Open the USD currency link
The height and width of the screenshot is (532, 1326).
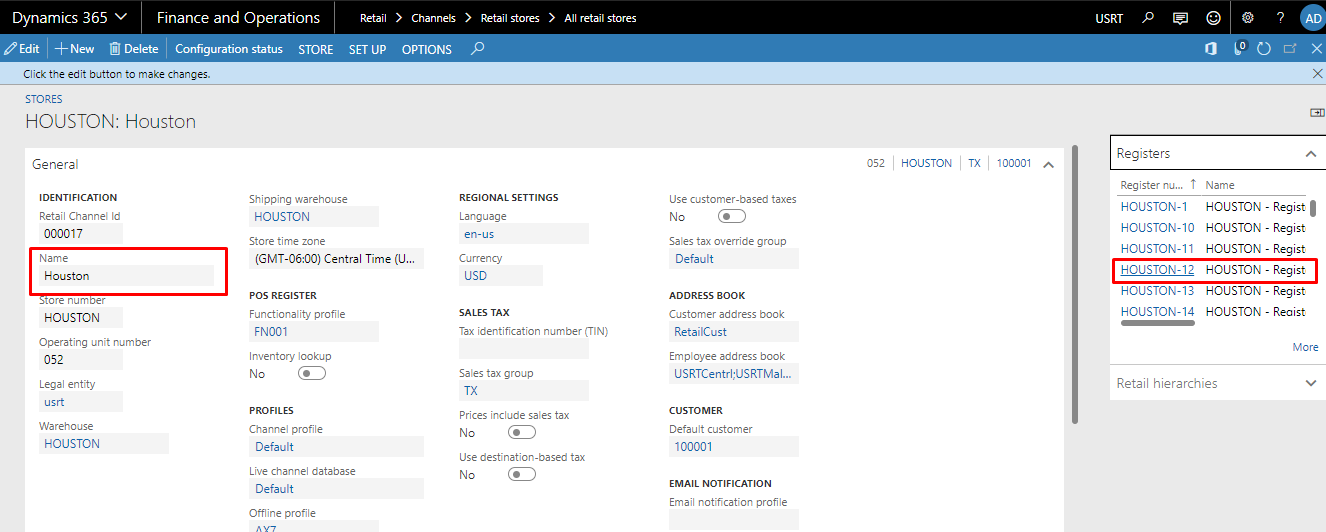pyautogui.click(x=476, y=275)
